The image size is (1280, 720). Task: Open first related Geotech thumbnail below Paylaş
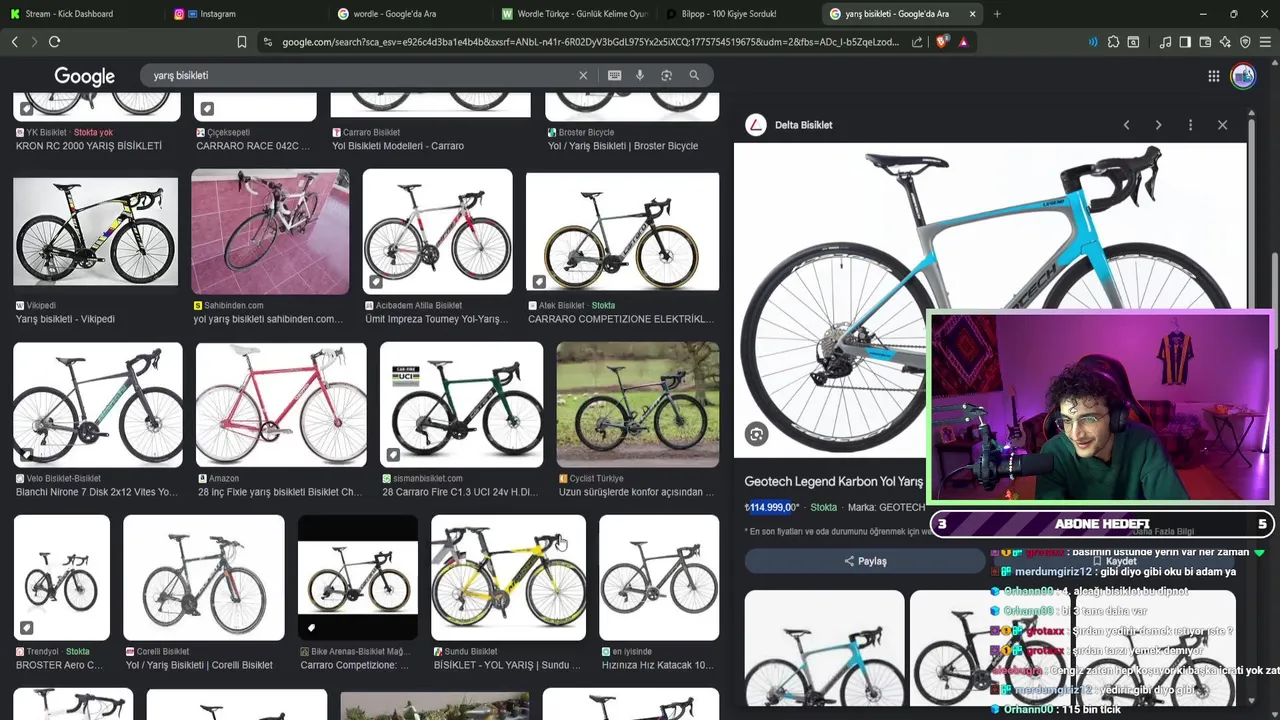(x=824, y=648)
